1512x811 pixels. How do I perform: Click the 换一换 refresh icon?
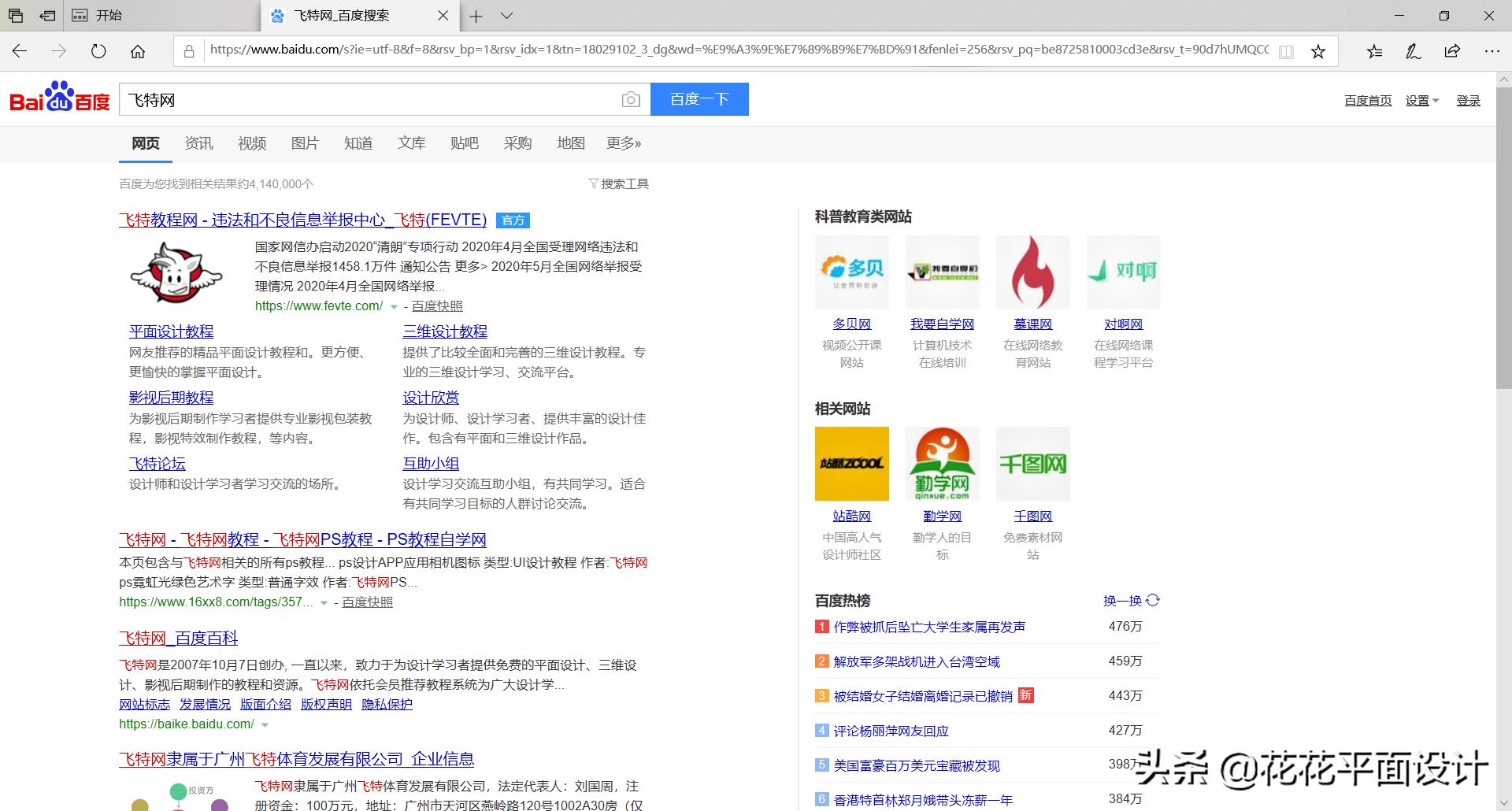point(1153,600)
